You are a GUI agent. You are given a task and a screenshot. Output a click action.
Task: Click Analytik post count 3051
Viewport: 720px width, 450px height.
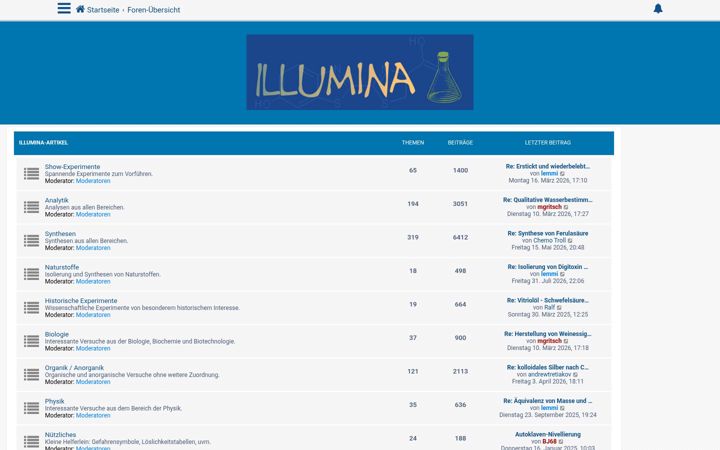point(460,204)
